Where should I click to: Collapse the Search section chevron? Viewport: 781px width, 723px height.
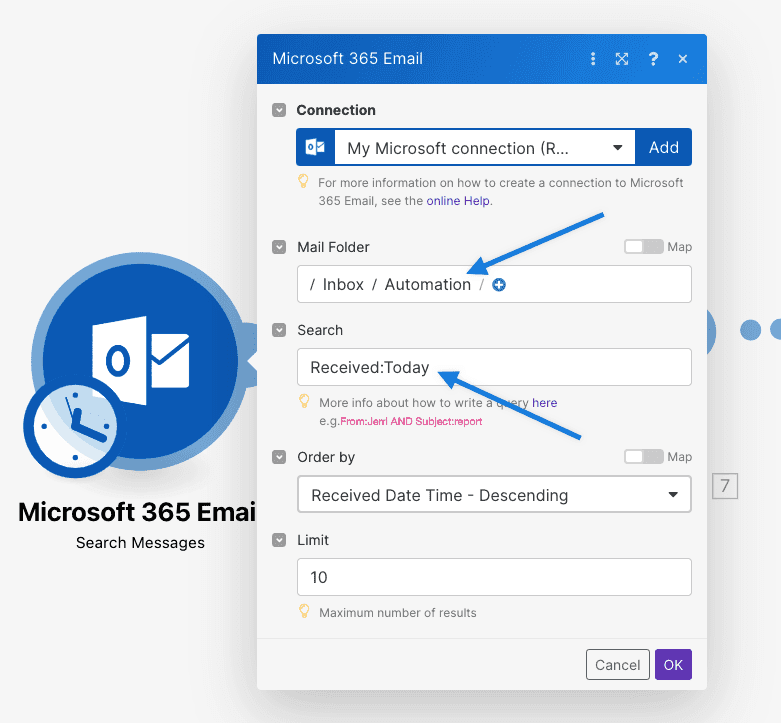(279, 330)
